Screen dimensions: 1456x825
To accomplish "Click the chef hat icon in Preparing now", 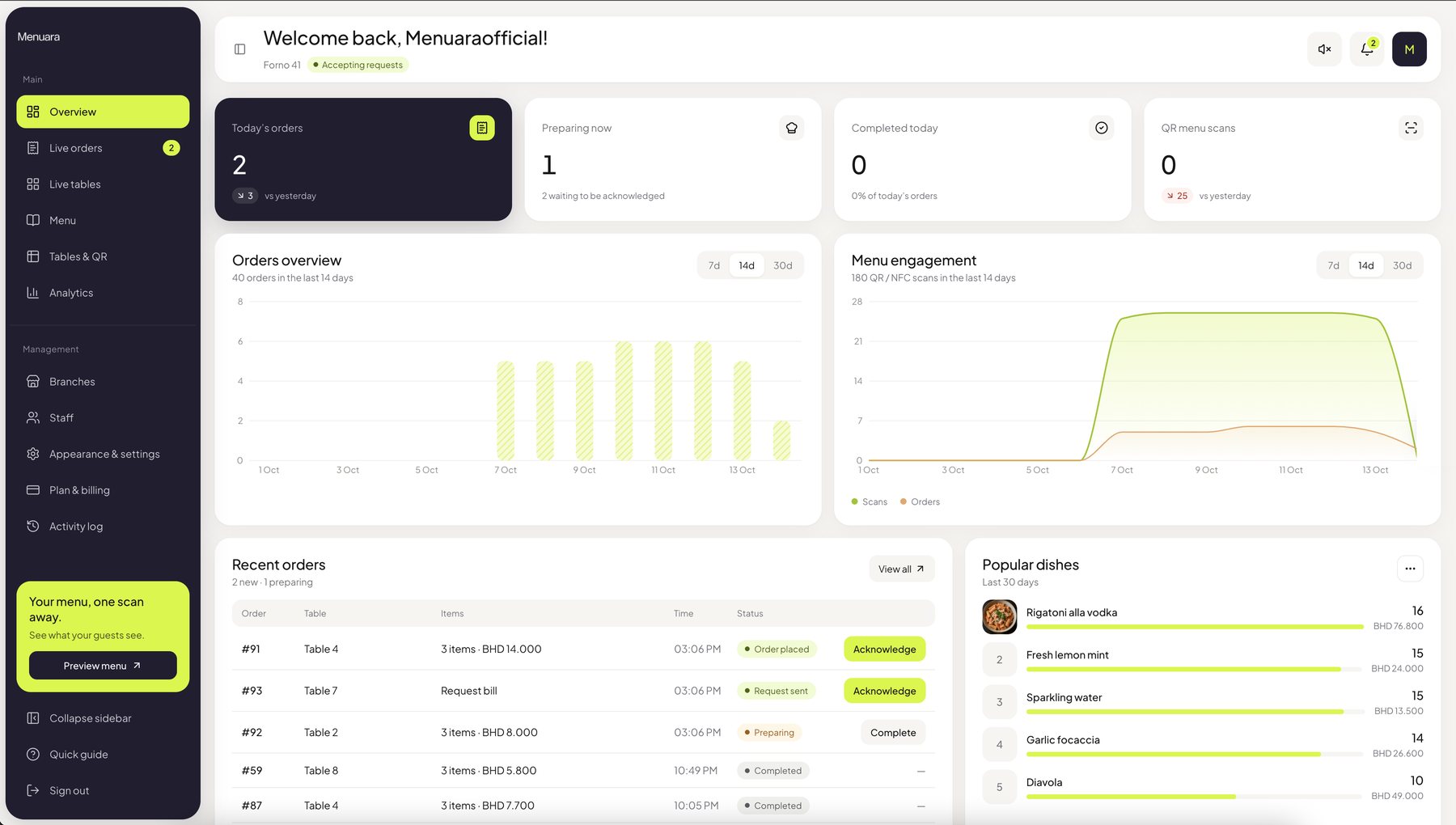I will coord(792,128).
